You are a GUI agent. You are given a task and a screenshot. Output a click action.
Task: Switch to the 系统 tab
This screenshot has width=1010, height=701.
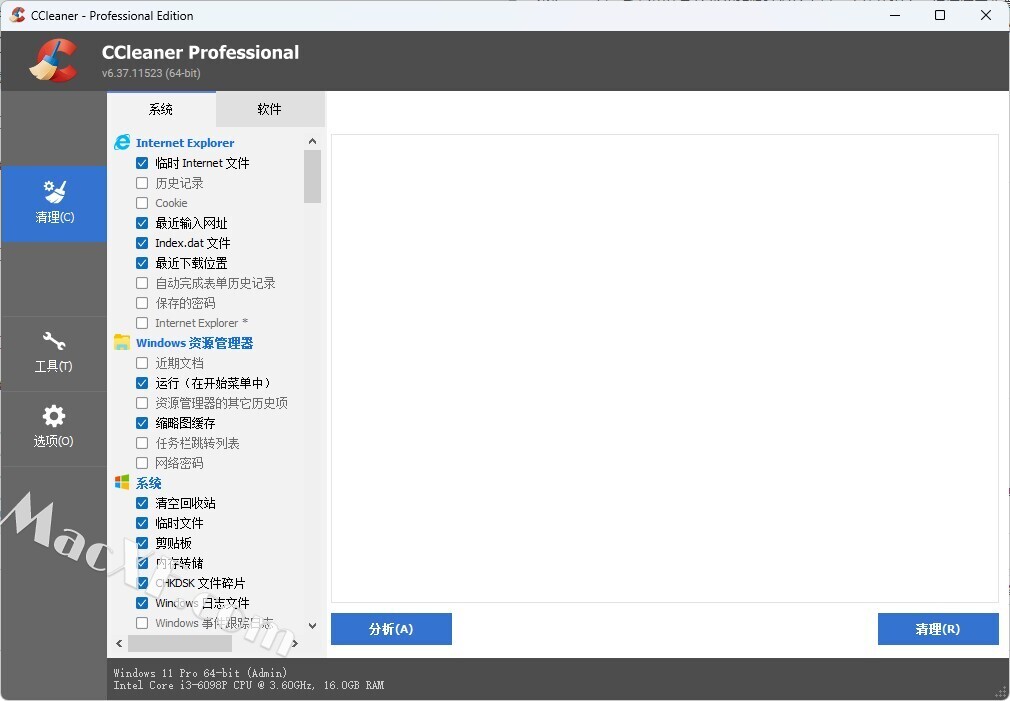[x=161, y=109]
